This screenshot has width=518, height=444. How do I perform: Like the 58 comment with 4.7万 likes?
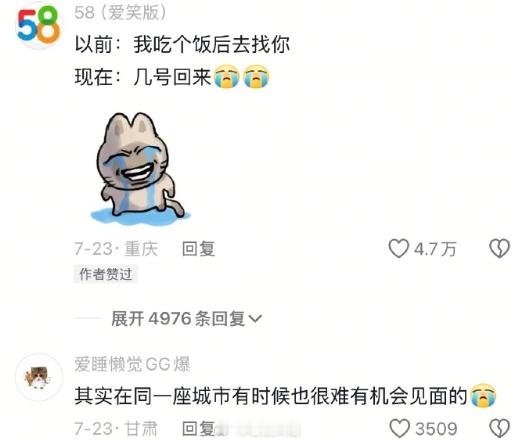point(398,249)
